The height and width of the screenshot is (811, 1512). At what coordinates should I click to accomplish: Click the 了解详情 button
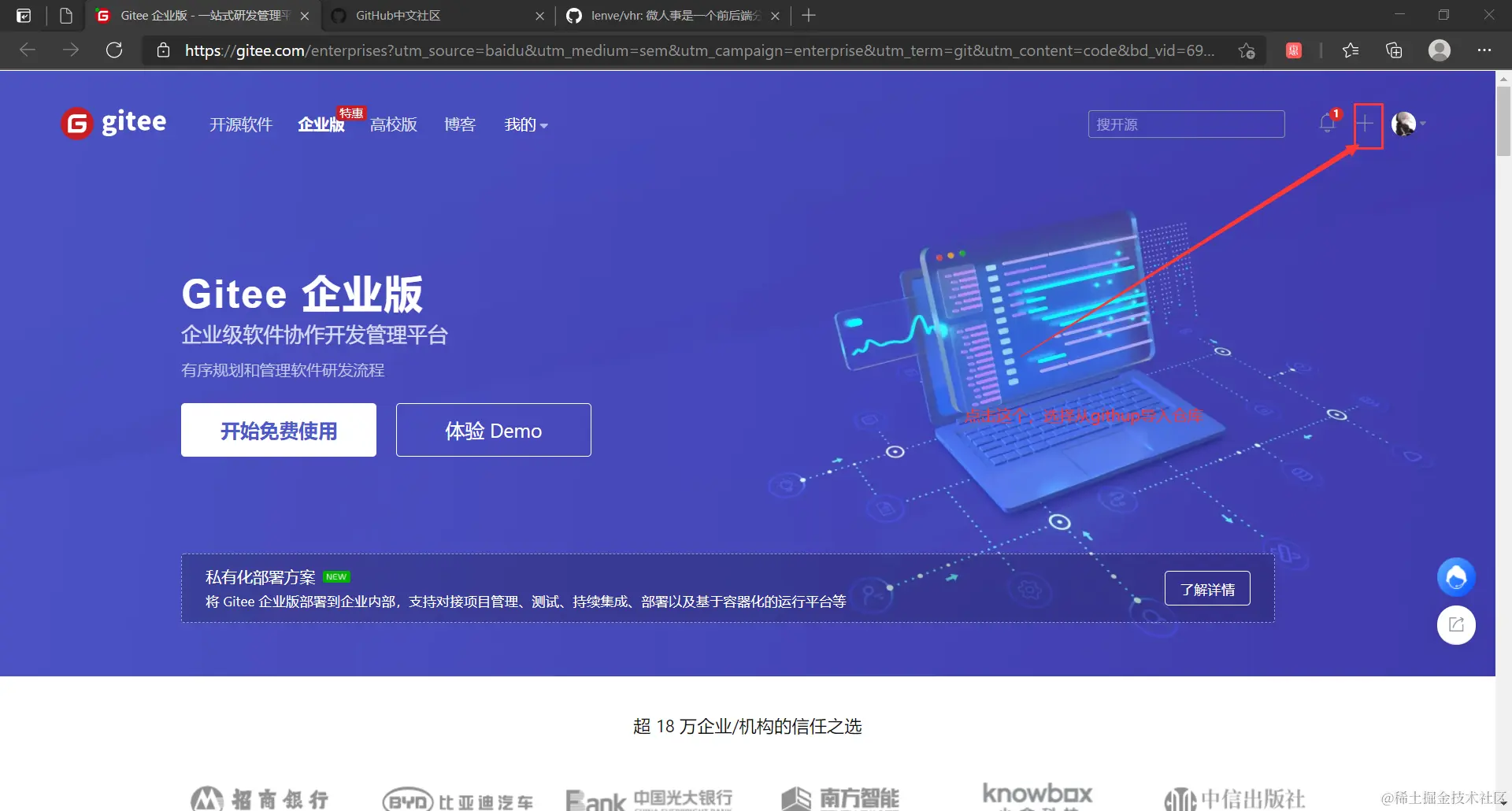point(1207,589)
